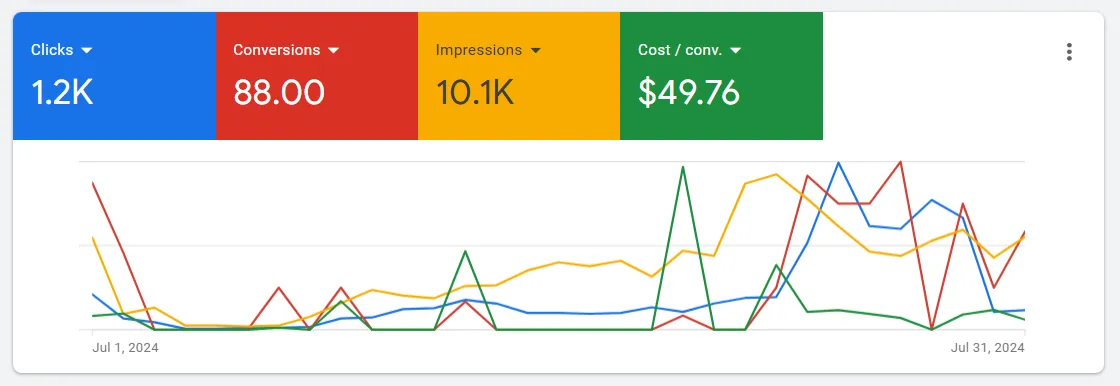The height and width of the screenshot is (386, 1120).
Task: Click the 1.2K clicks value
Action: pos(62,93)
